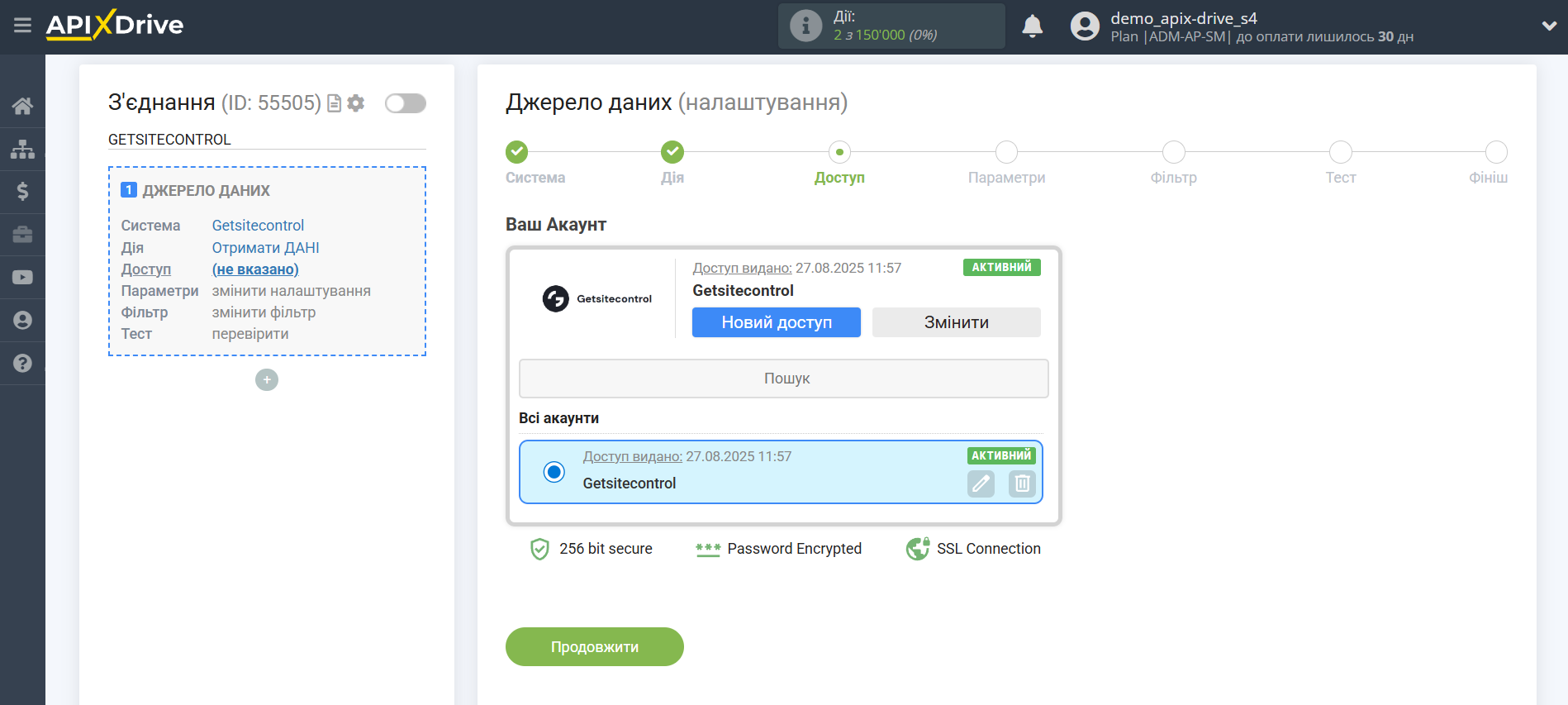Open the hamburger menu

22,26
